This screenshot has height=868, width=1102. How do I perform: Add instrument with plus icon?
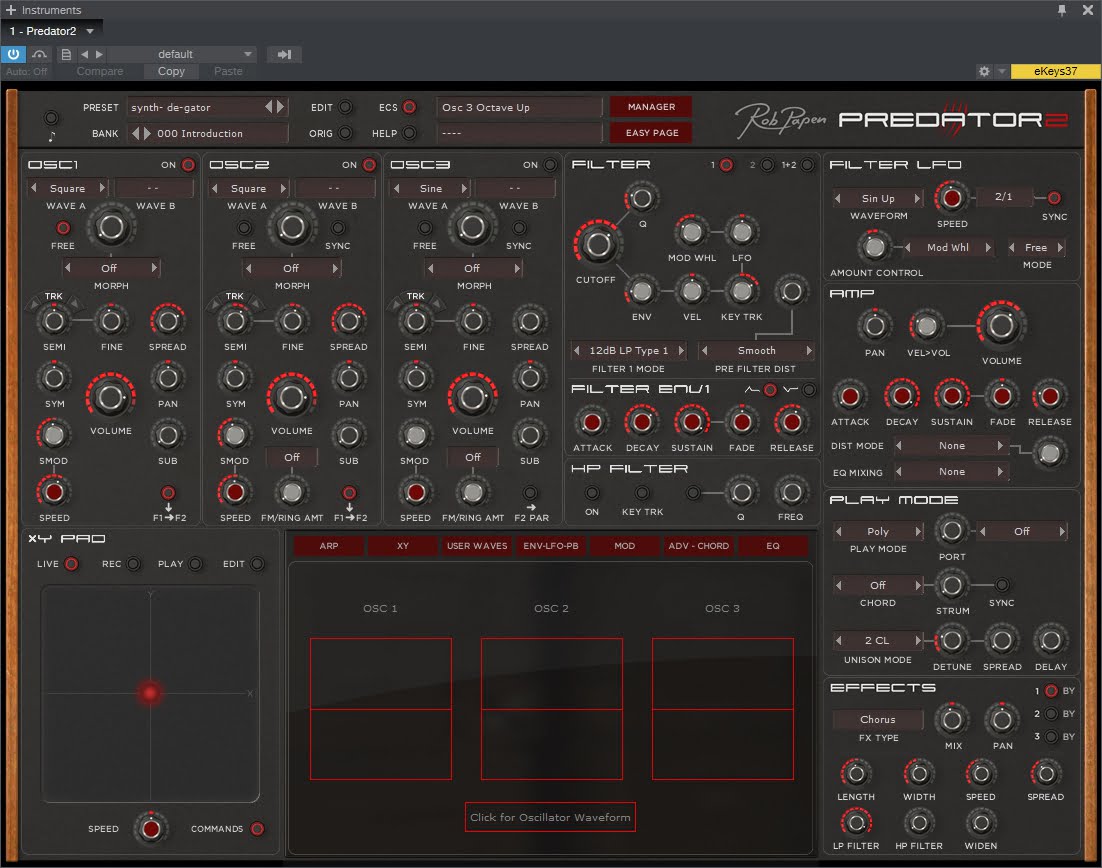point(11,10)
